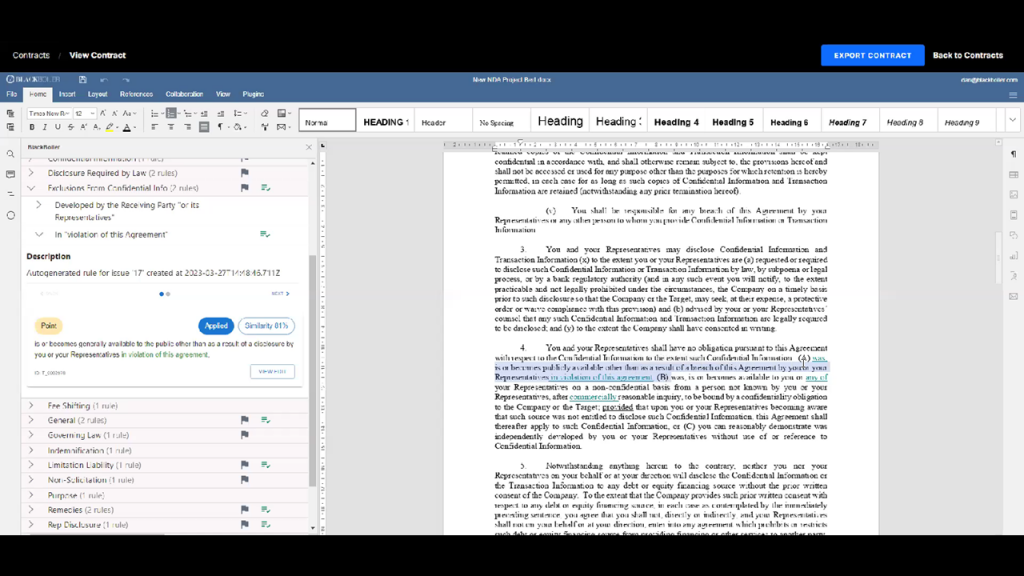Click the bulleted list icon
This screenshot has height=576, width=1024.
[x=155, y=114]
